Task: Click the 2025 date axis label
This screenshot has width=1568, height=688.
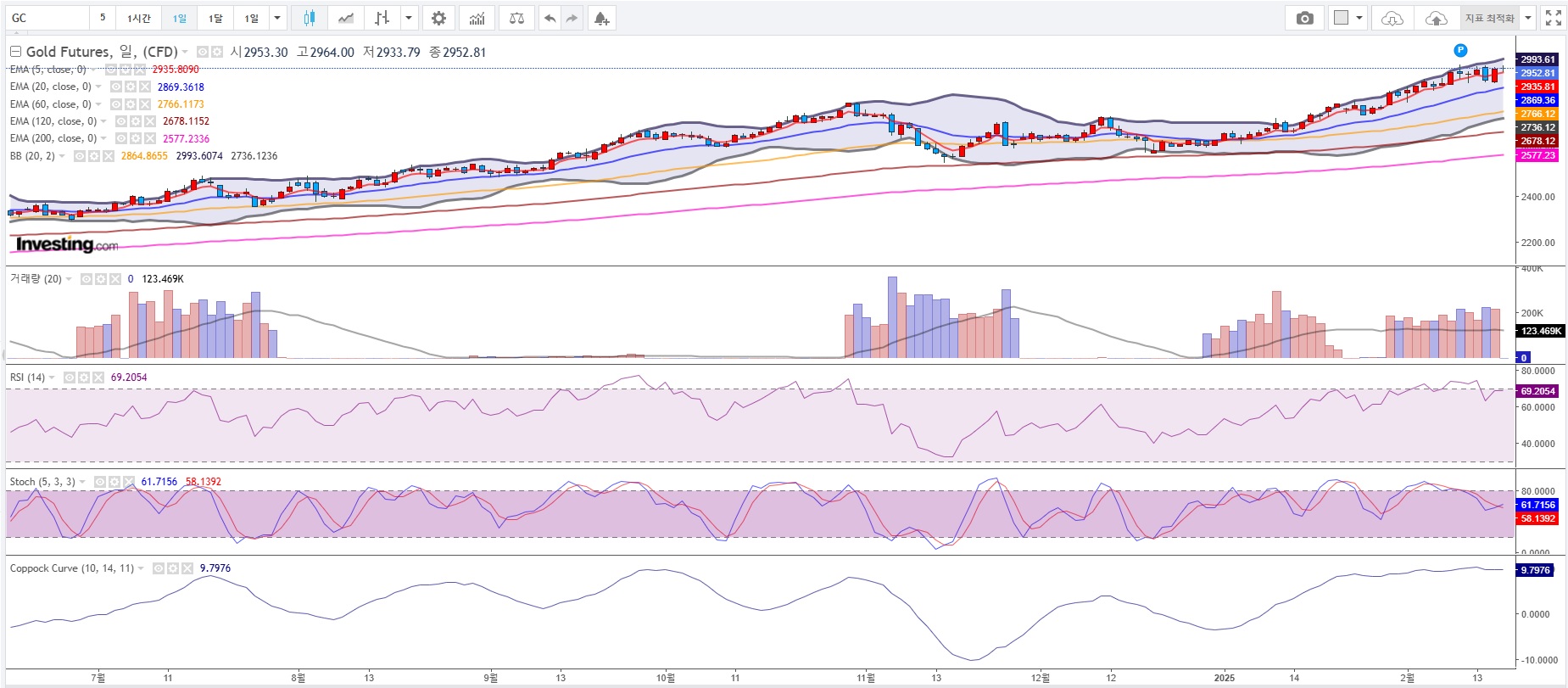Action: pos(1225,678)
